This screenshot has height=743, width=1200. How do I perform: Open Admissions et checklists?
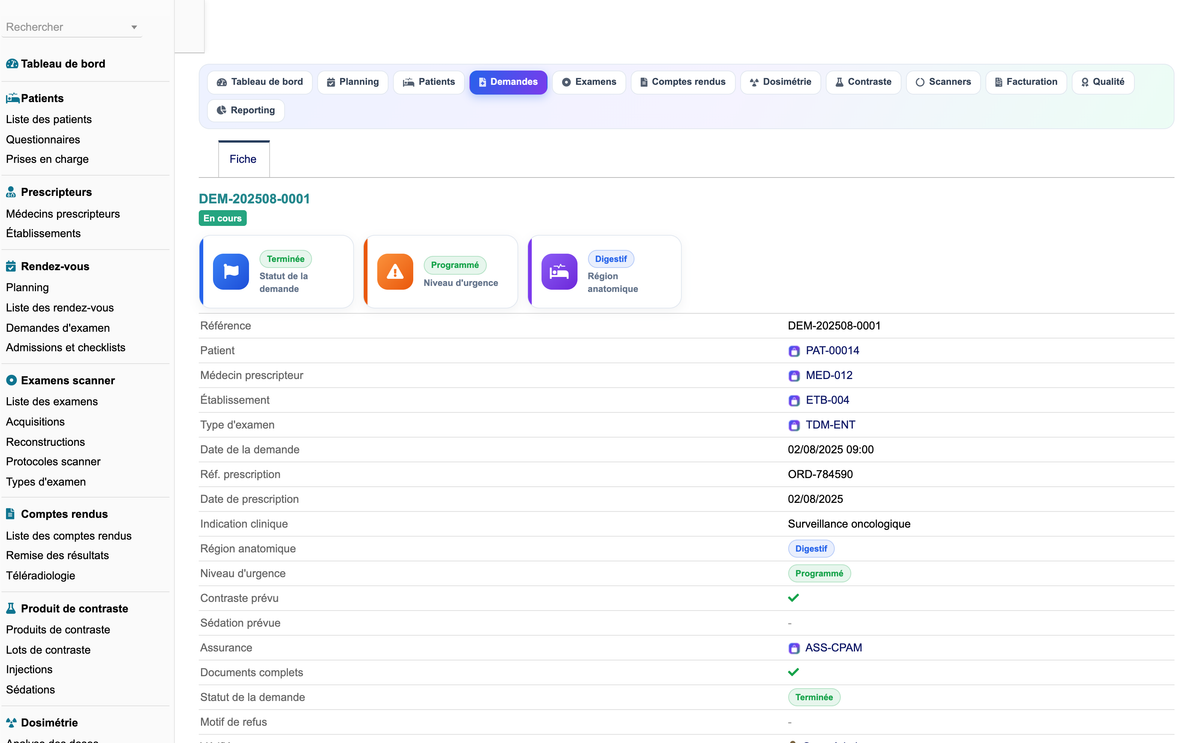click(66, 347)
